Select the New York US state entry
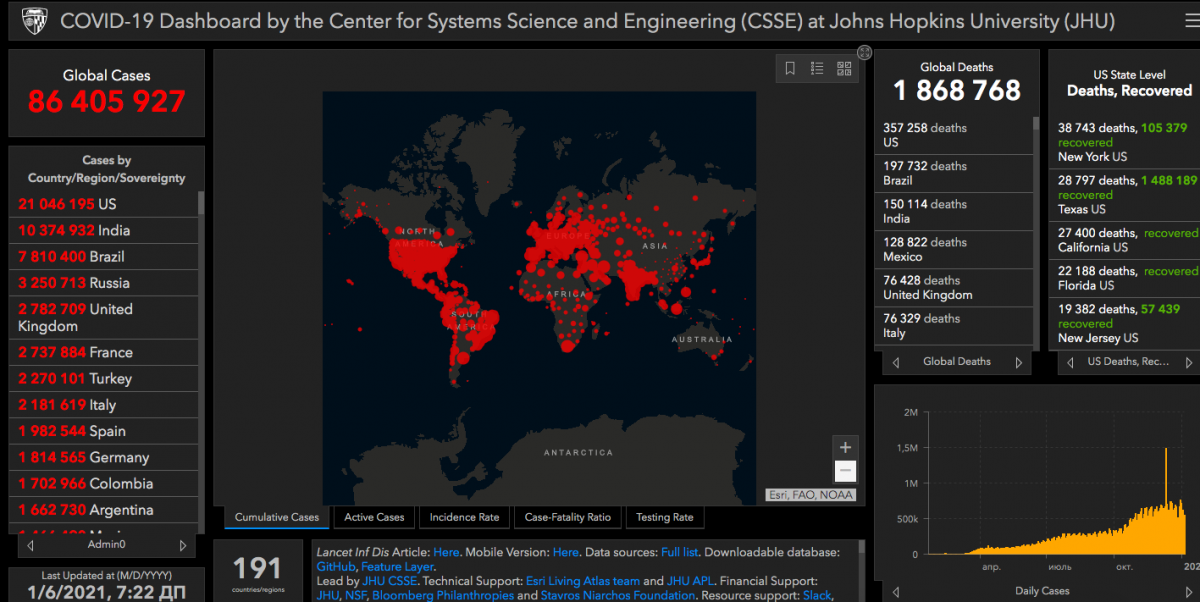 pyautogui.click(x=1126, y=142)
